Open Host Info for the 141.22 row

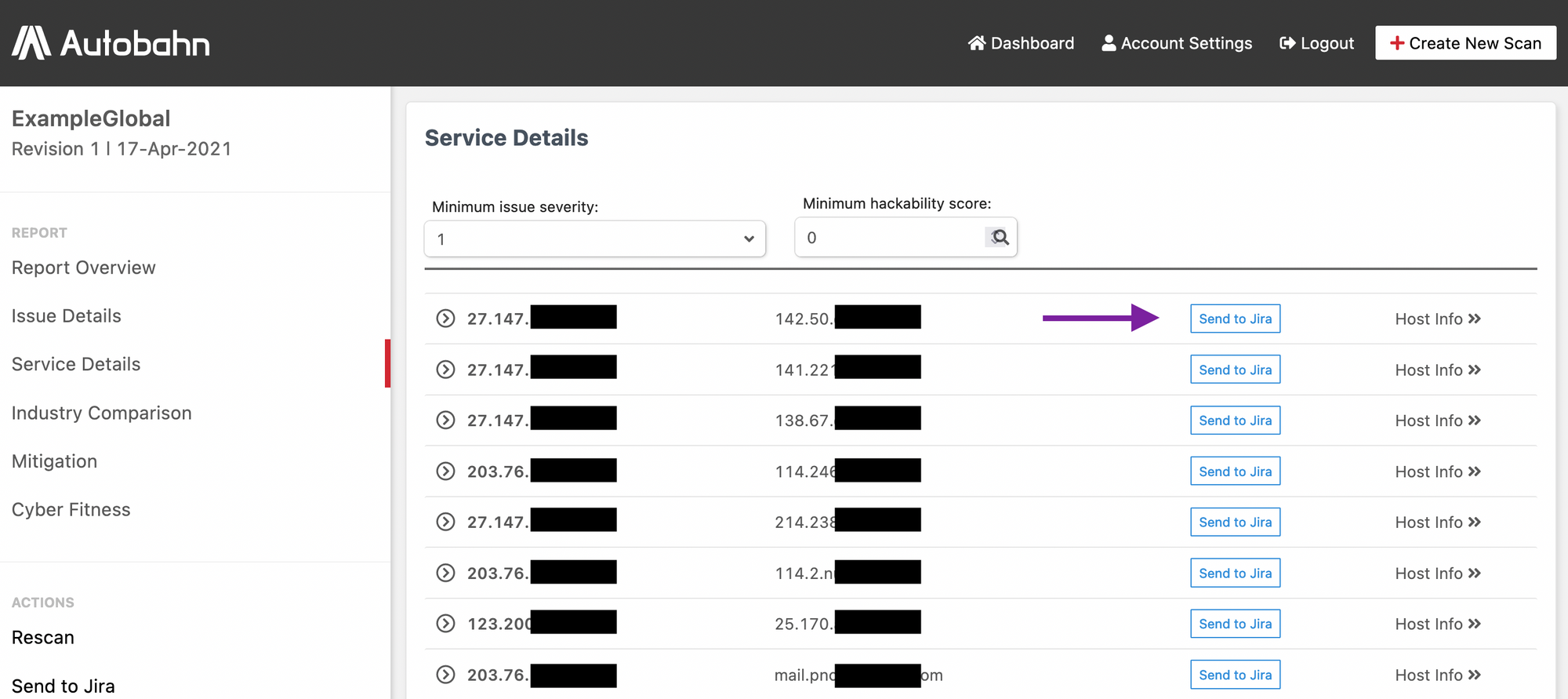(x=1437, y=370)
